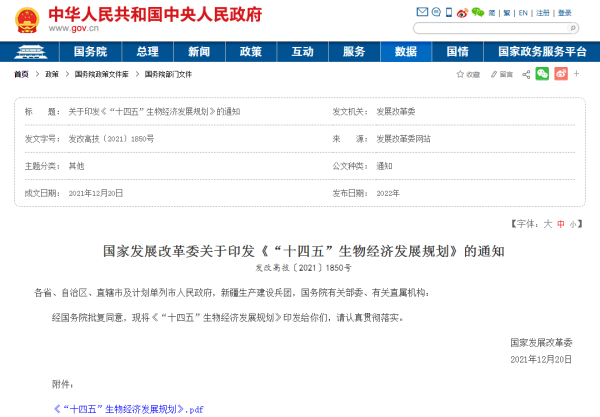This screenshot has height=417, width=600.
Task: Open the Weibo icon in top header
Action: click(x=463, y=12)
